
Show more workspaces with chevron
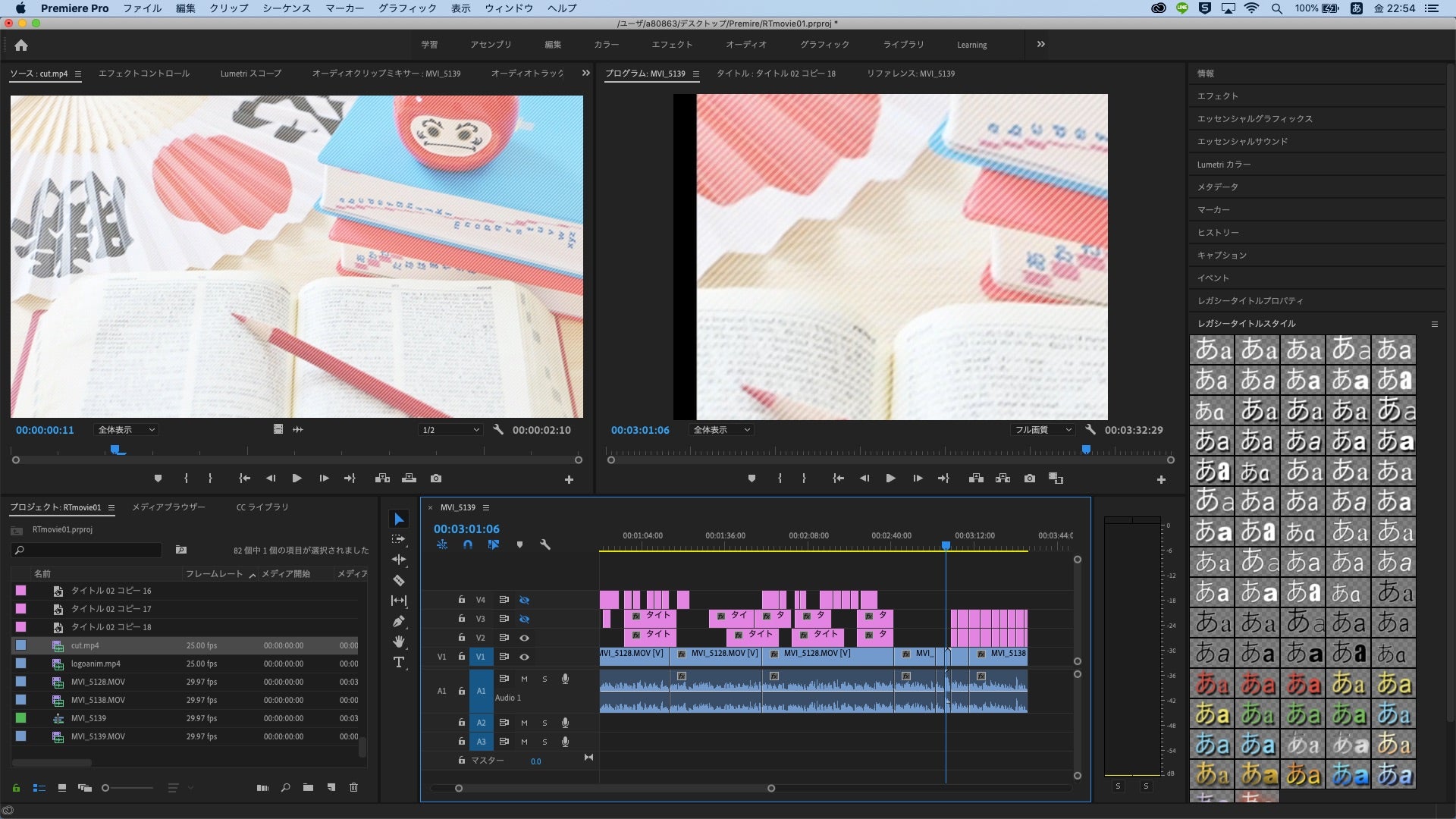[x=1041, y=44]
